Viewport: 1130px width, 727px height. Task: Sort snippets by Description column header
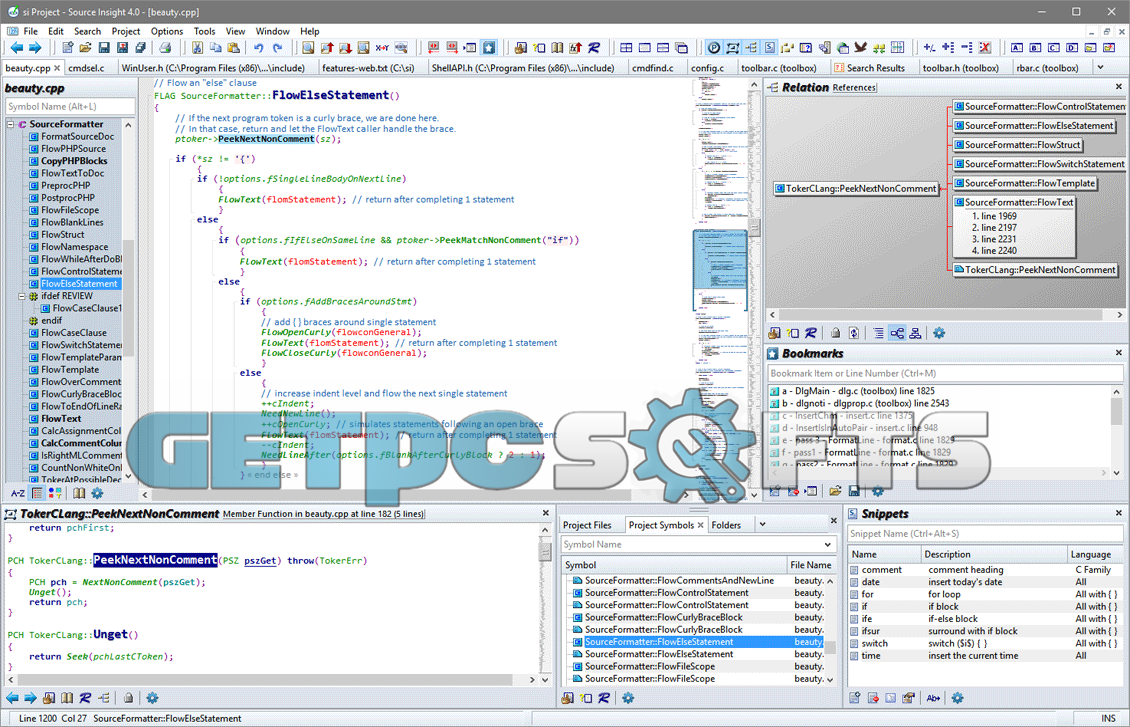point(995,554)
